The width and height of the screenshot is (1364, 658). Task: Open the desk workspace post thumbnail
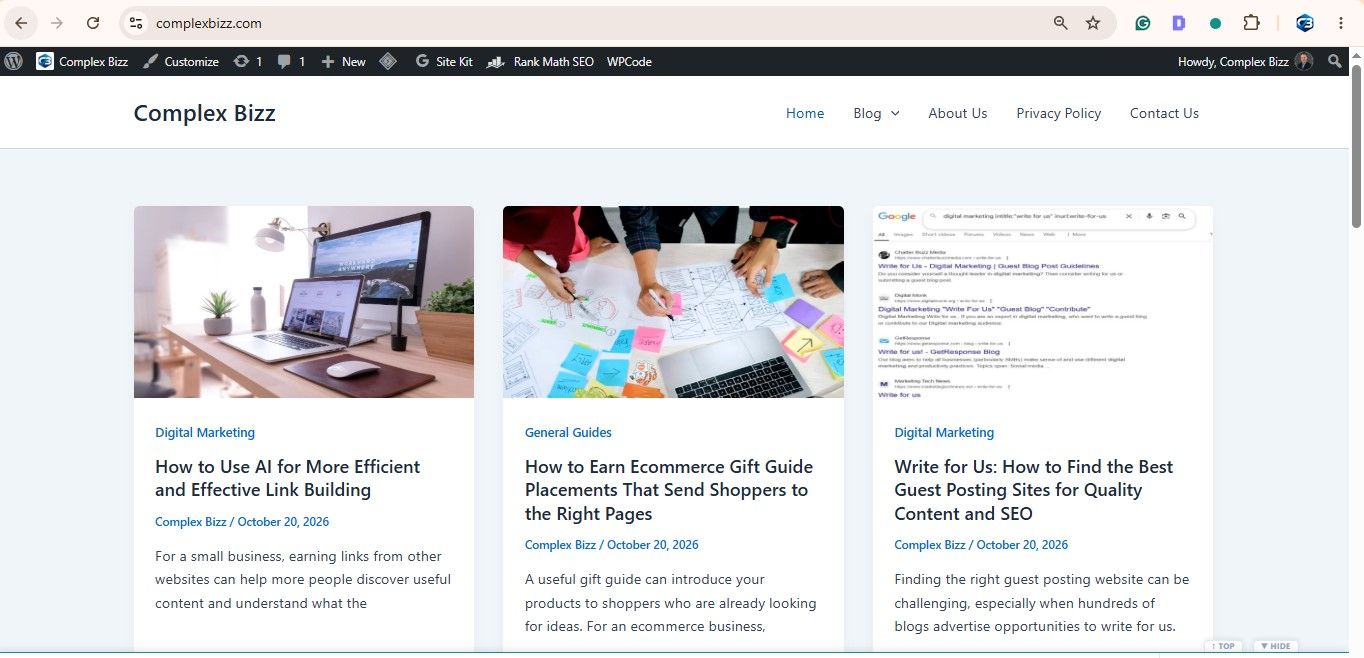point(304,302)
